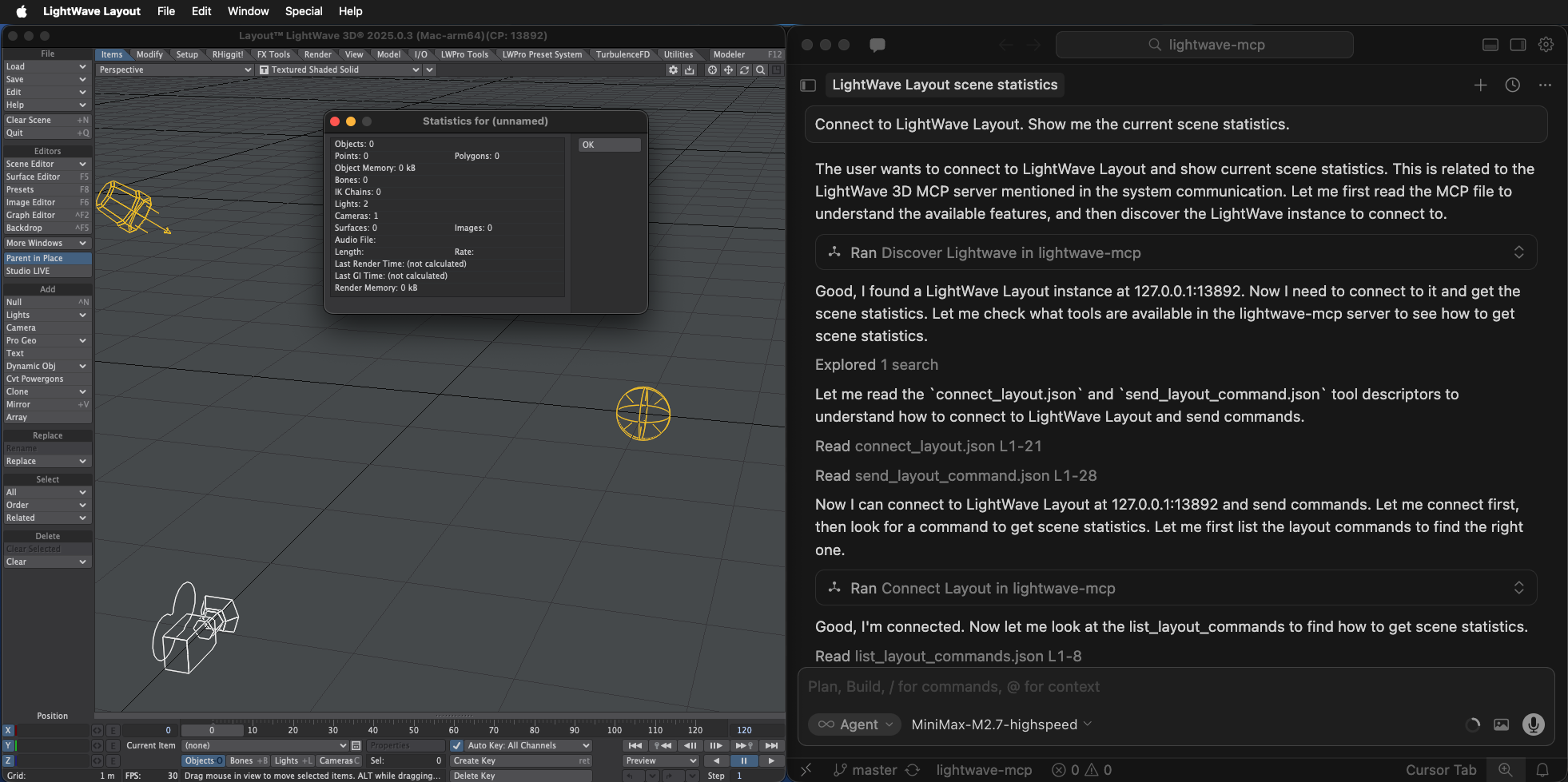Play forward in LightWave timeline
The height and width of the screenshot is (782, 1568).
(x=771, y=760)
